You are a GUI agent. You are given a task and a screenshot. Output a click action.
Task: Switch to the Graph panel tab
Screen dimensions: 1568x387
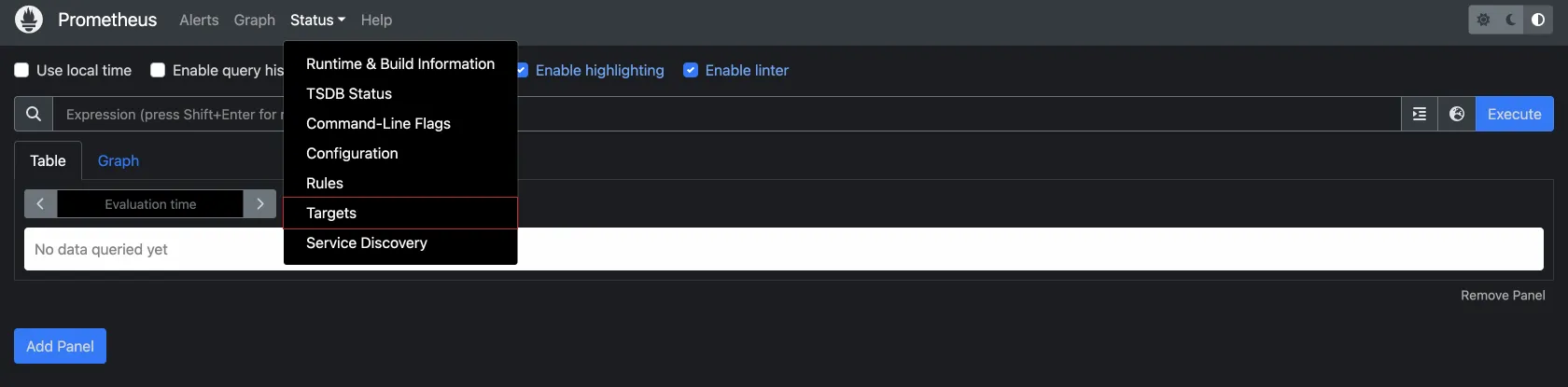pos(119,160)
